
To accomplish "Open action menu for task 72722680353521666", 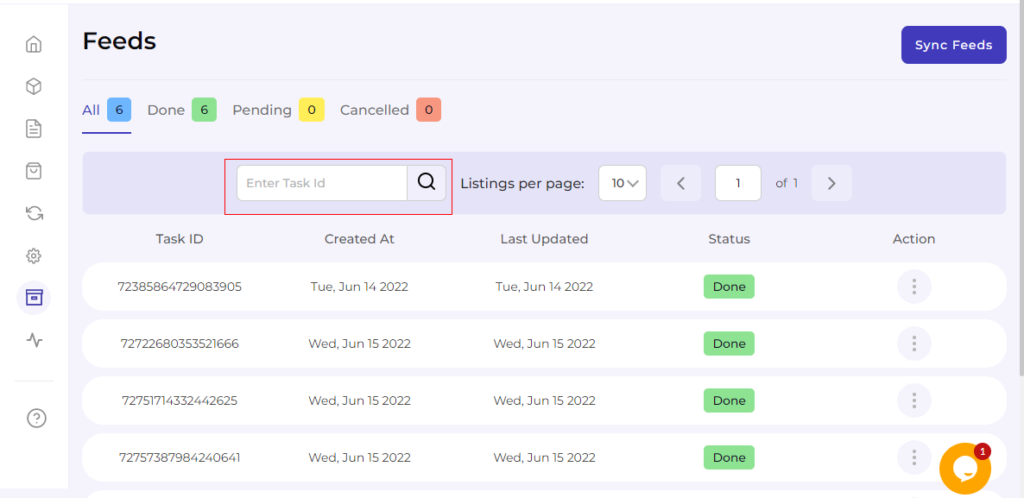I will tap(913, 344).
